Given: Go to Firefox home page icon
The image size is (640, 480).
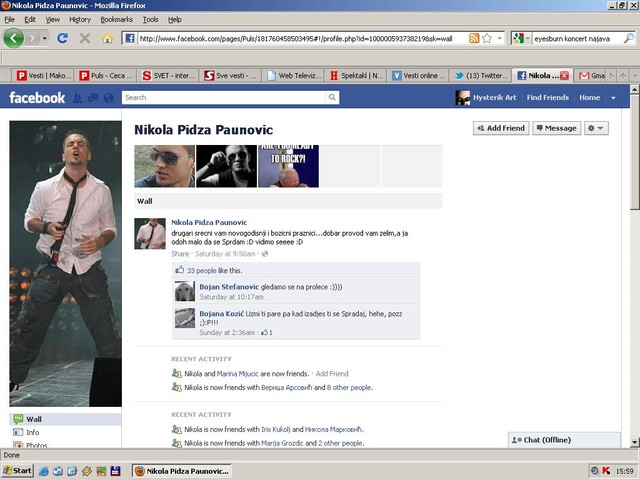Looking at the screenshot, I should click(x=107, y=38).
